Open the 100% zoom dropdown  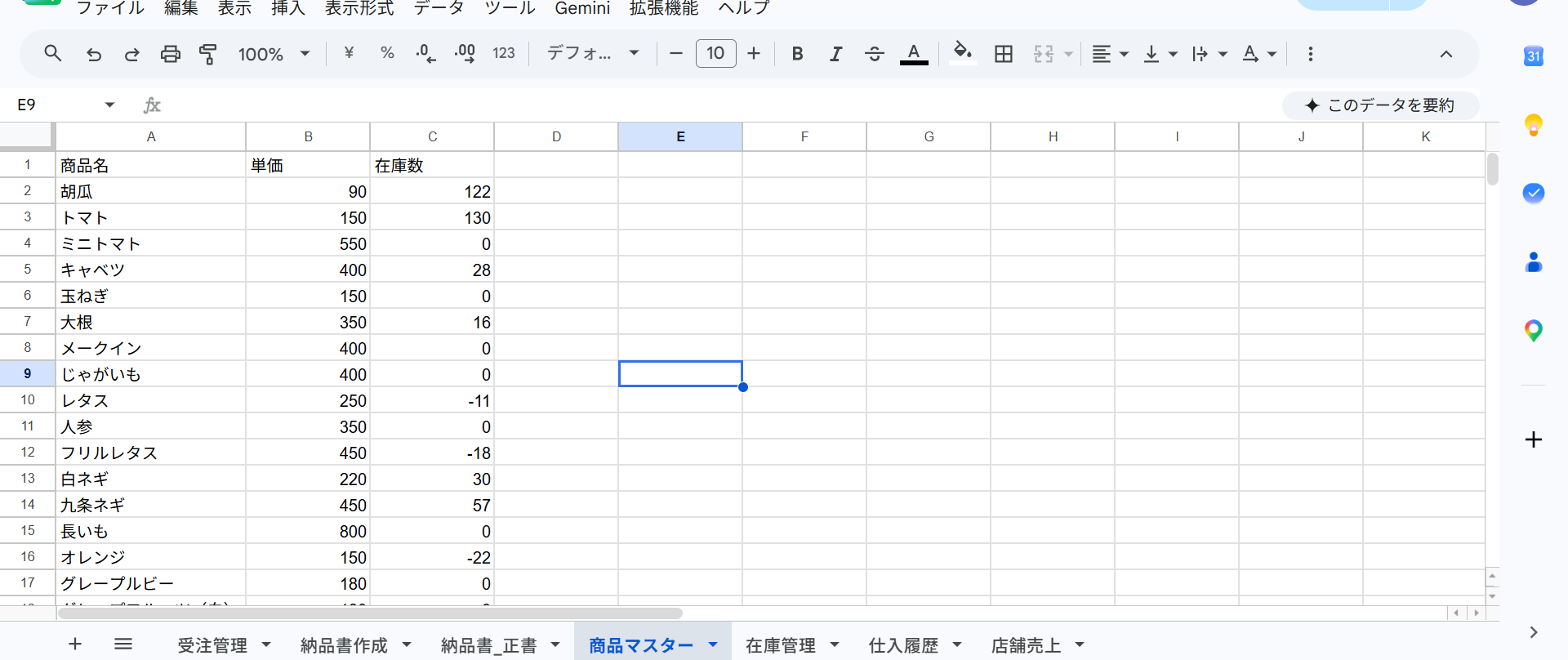pos(274,54)
